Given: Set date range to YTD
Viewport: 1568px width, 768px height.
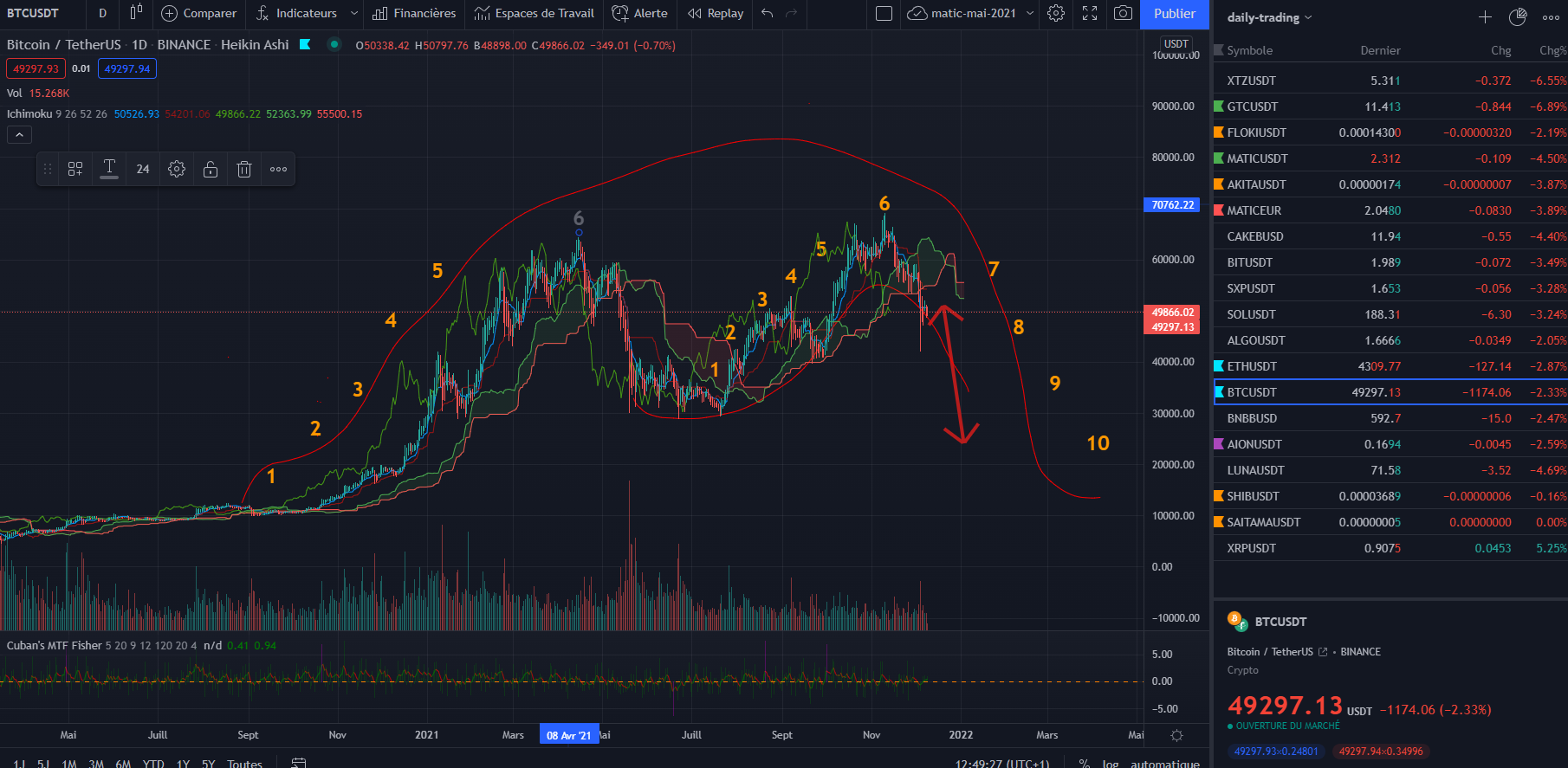Looking at the screenshot, I should (x=153, y=763).
